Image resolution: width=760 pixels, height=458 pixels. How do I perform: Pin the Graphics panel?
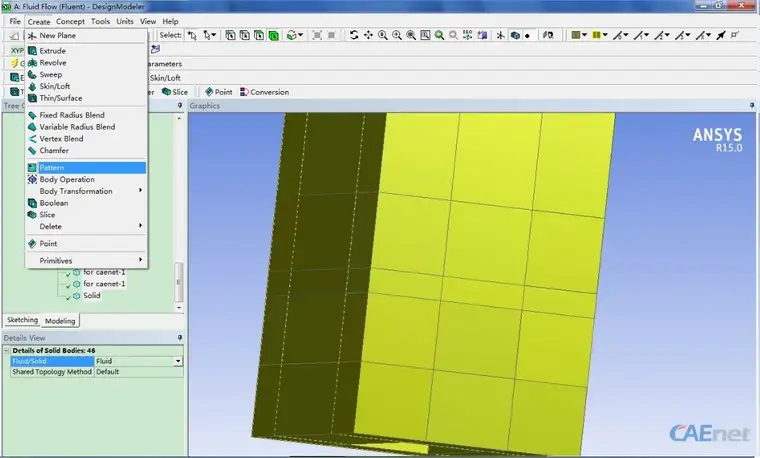[752, 105]
